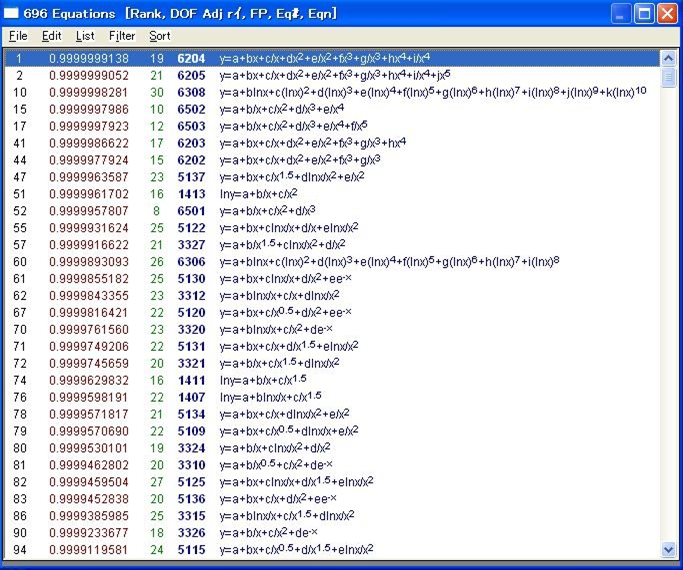The image size is (683, 570).
Task: Open the List menu
Action: [85, 36]
